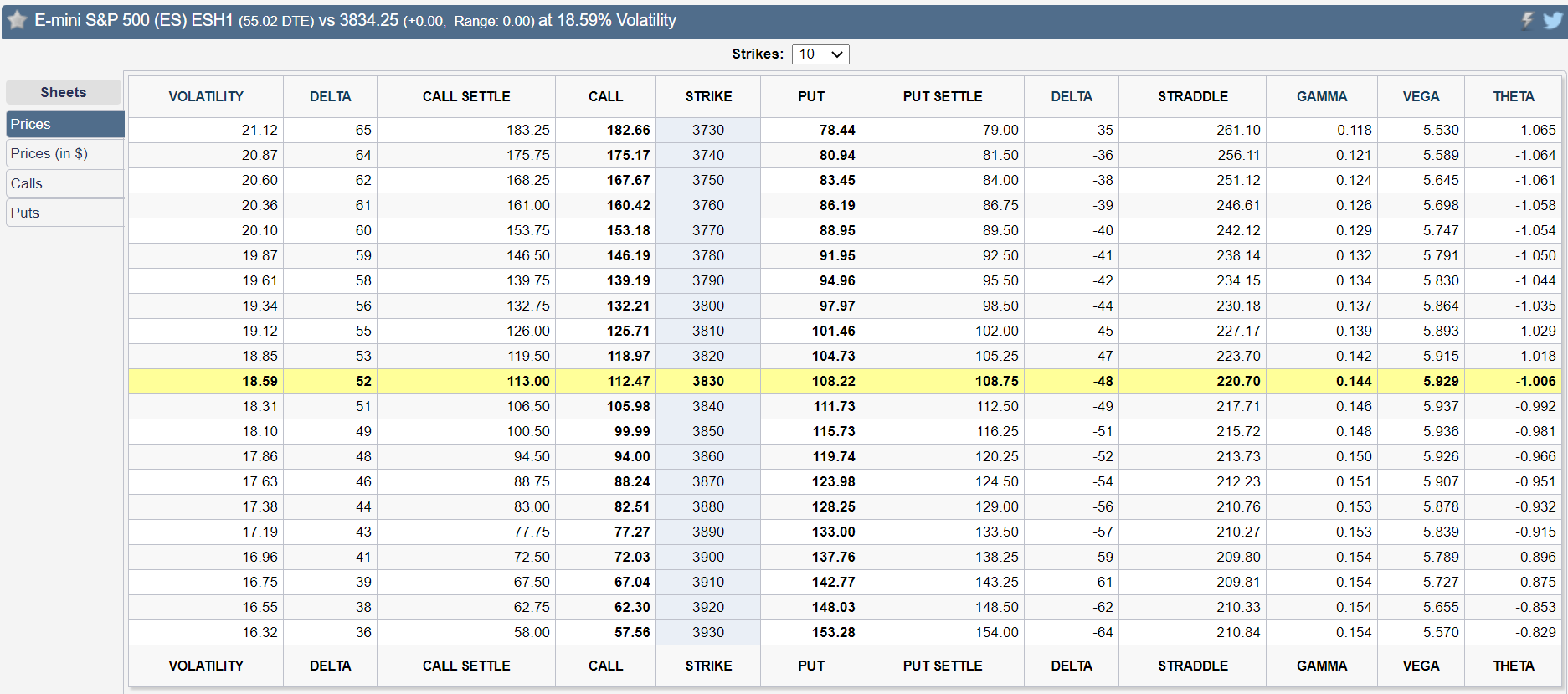This screenshot has width=1568, height=694.
Task: Click volatility value 16.32
Action: (260, 632)
